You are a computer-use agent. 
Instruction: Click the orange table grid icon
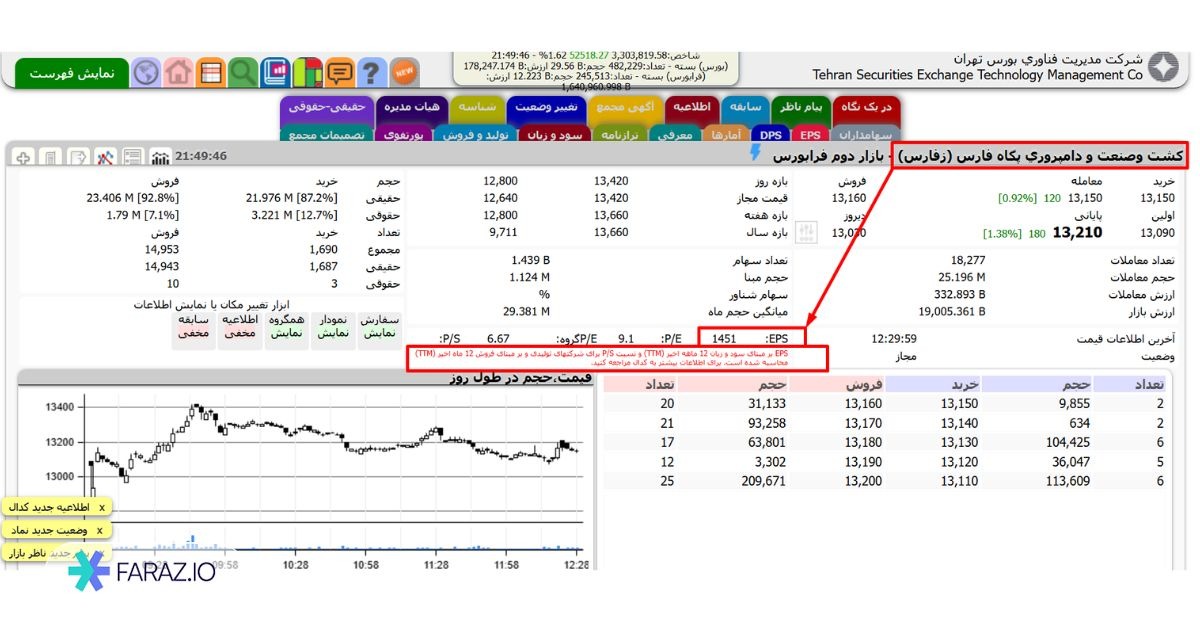coord(211,73)
